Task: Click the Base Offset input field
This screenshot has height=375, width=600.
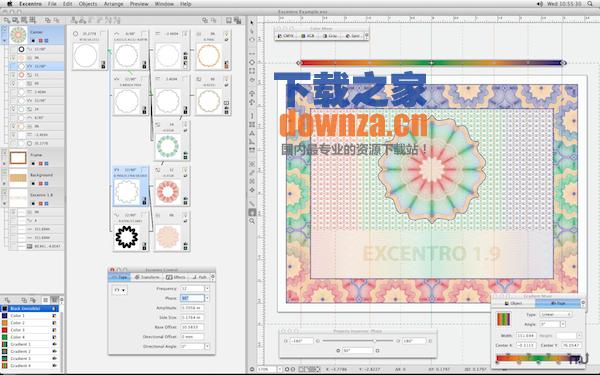Action: coord(192,327)
